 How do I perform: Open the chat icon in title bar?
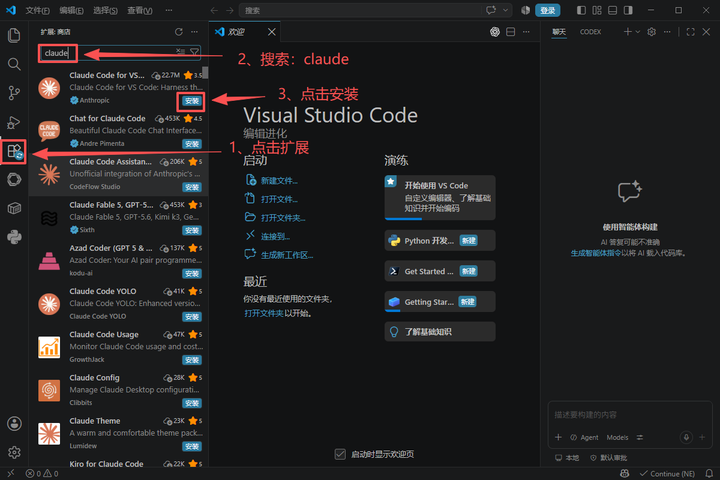491,10
